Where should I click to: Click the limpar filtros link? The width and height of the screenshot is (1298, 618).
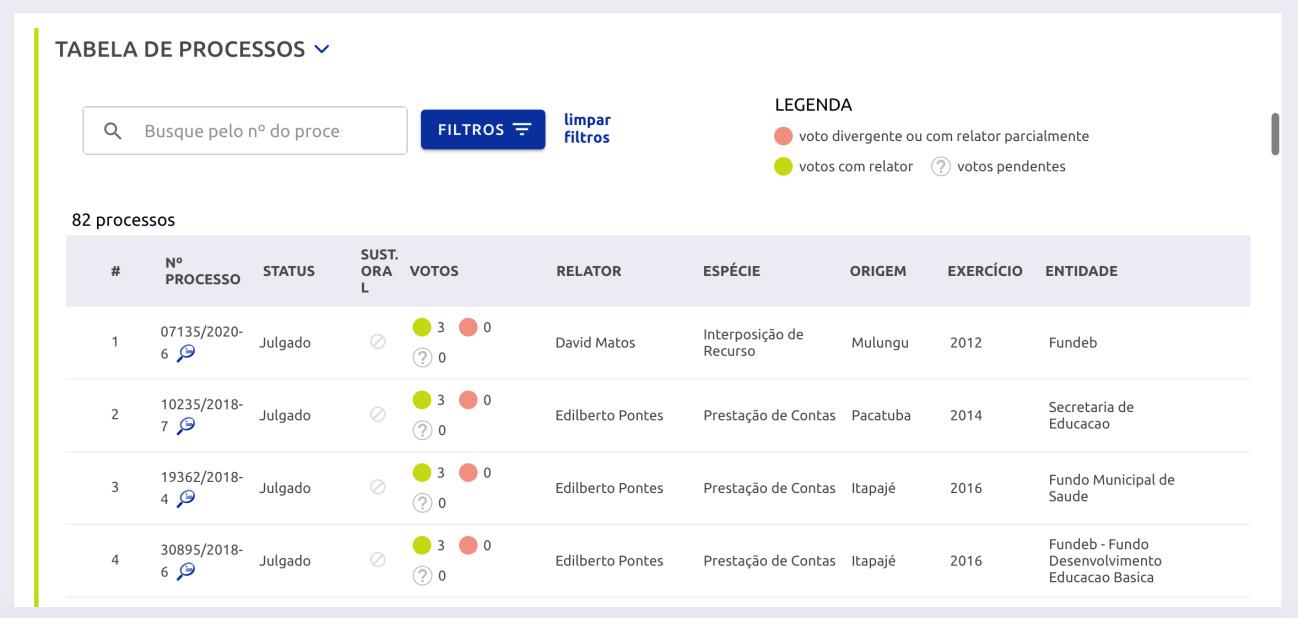(587, 129)
